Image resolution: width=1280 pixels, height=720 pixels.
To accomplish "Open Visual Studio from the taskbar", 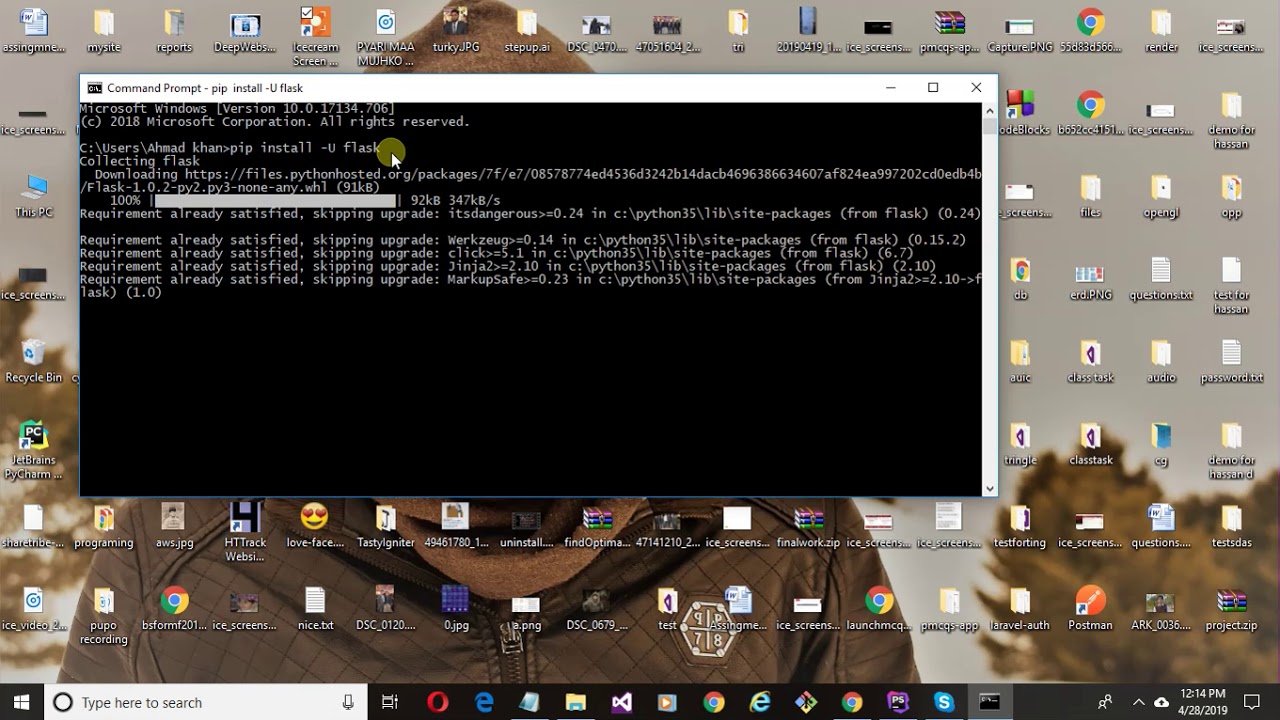I will click(622, 702).
